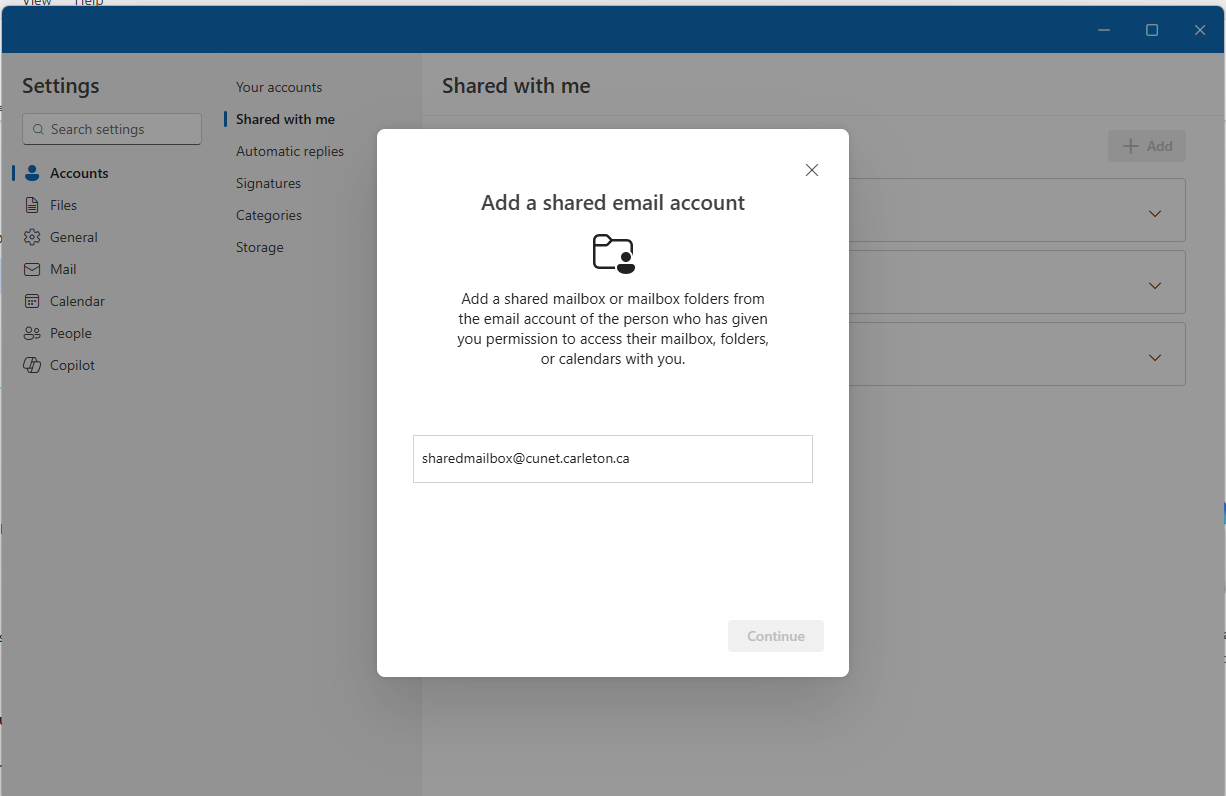Close the Add a shared email account dialog
Image resolution: width=1226 pixels, height=796 pixels.
coord(812,170)
